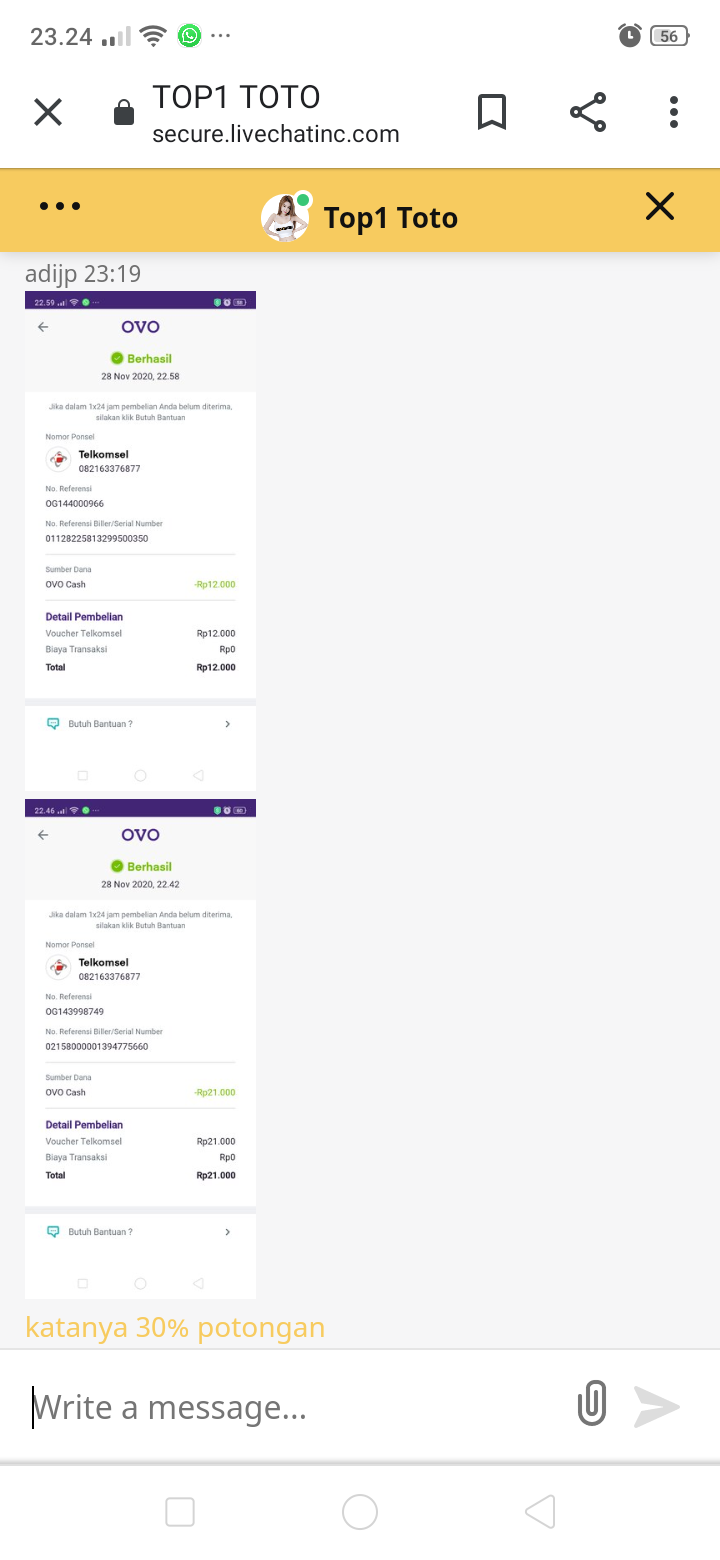Tap Android back triangle button
This screenshot has height=1560, width=720.
540,1512
